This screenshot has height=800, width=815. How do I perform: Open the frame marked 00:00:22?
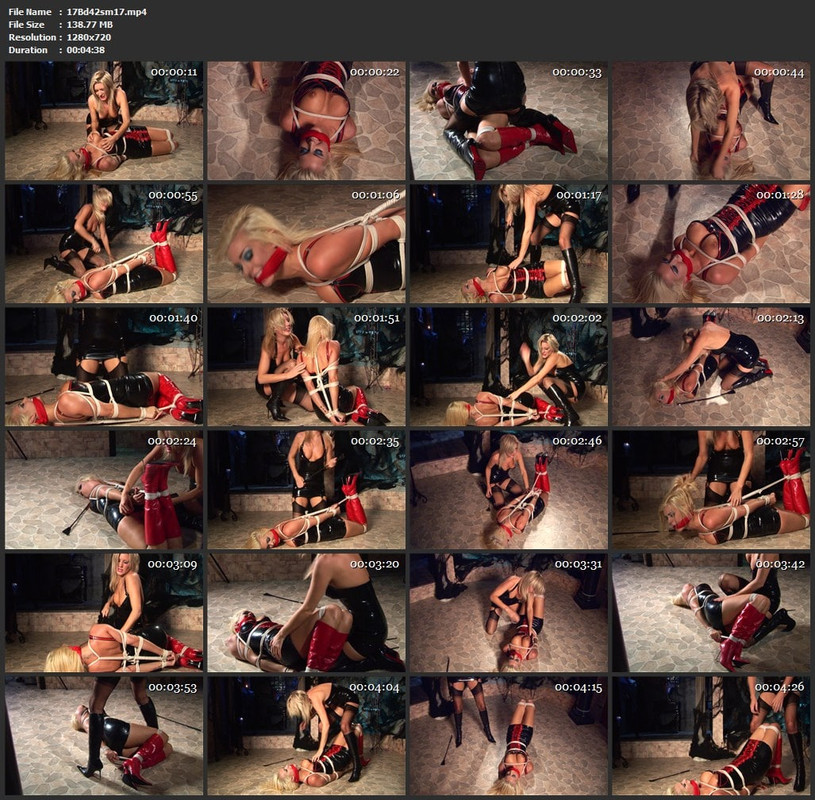point(306,121)
